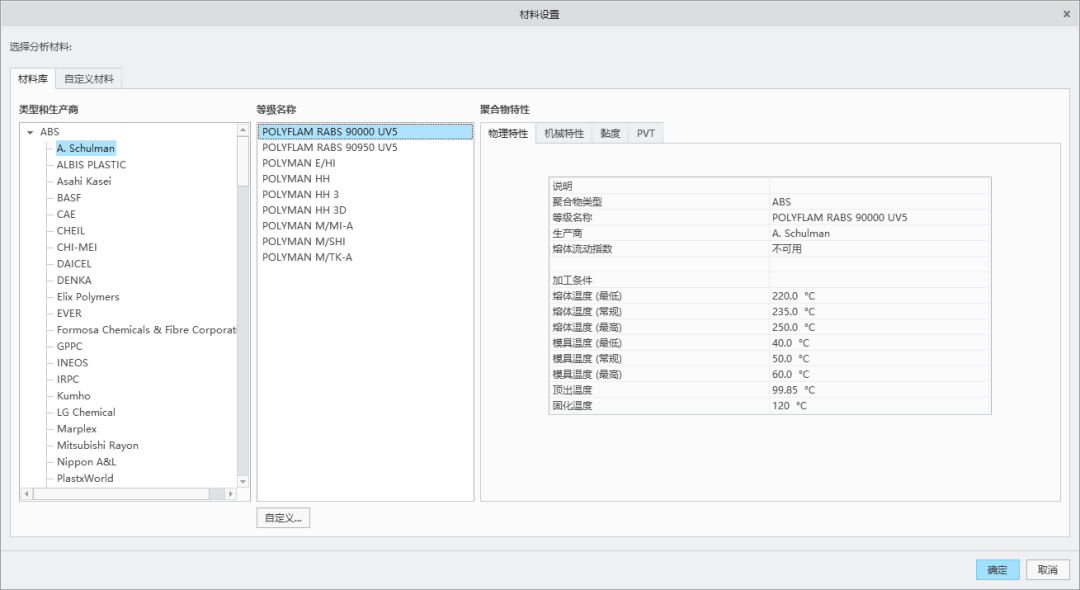View the PVT tab
Image resolution: width=1080 pixels, height=590 pixels.
645,134
